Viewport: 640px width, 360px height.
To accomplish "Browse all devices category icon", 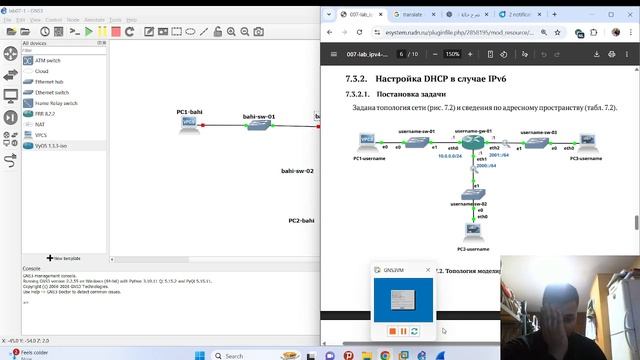I will (x=11, y=139).
